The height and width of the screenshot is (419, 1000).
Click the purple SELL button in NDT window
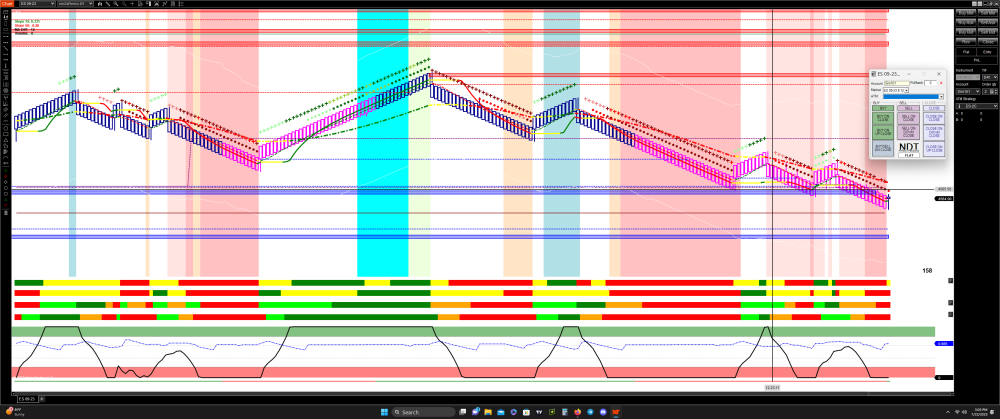[x=908, y=108]
